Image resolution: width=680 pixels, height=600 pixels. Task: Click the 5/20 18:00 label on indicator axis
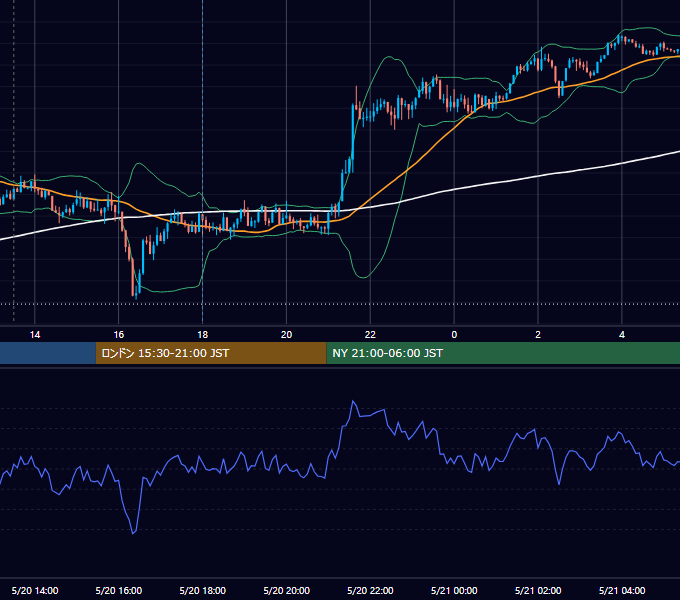[203, 590]
